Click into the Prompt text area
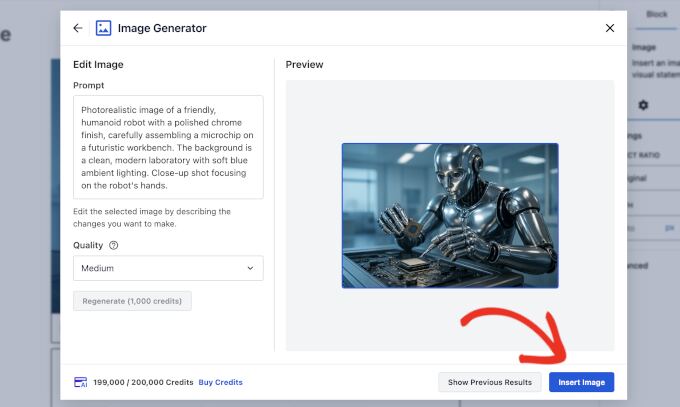The image size is (680, 407). (168, 147)
